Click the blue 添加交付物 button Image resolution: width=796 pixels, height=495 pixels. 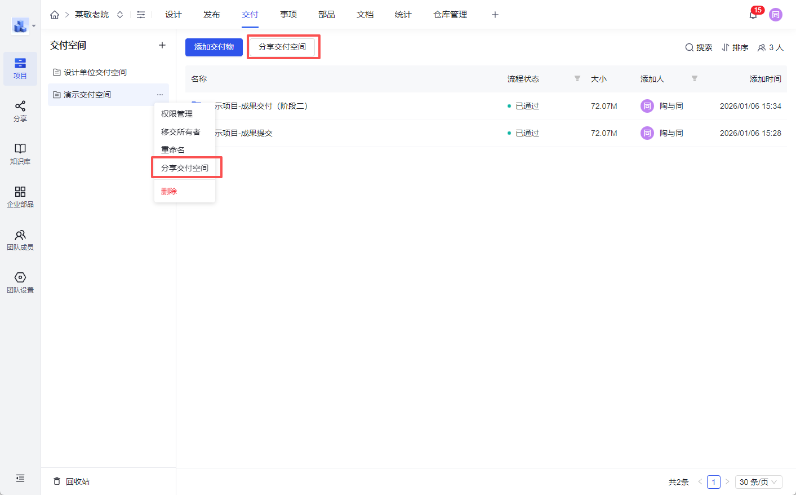click(x=214, y=47)
